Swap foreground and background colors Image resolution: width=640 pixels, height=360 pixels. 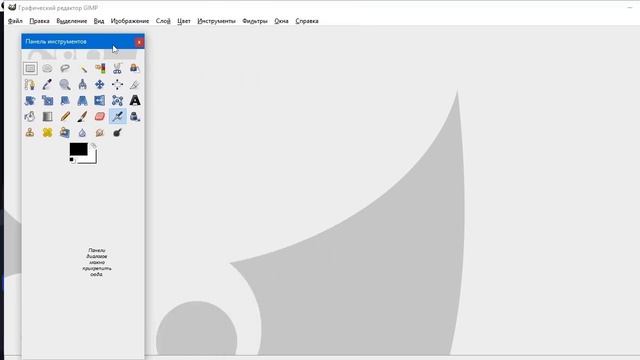click(x=93, y=146)
